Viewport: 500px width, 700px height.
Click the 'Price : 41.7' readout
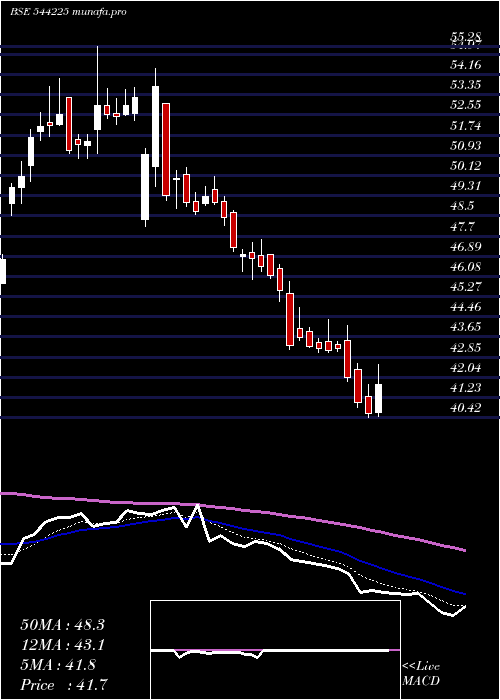click(x=64, y=685)
